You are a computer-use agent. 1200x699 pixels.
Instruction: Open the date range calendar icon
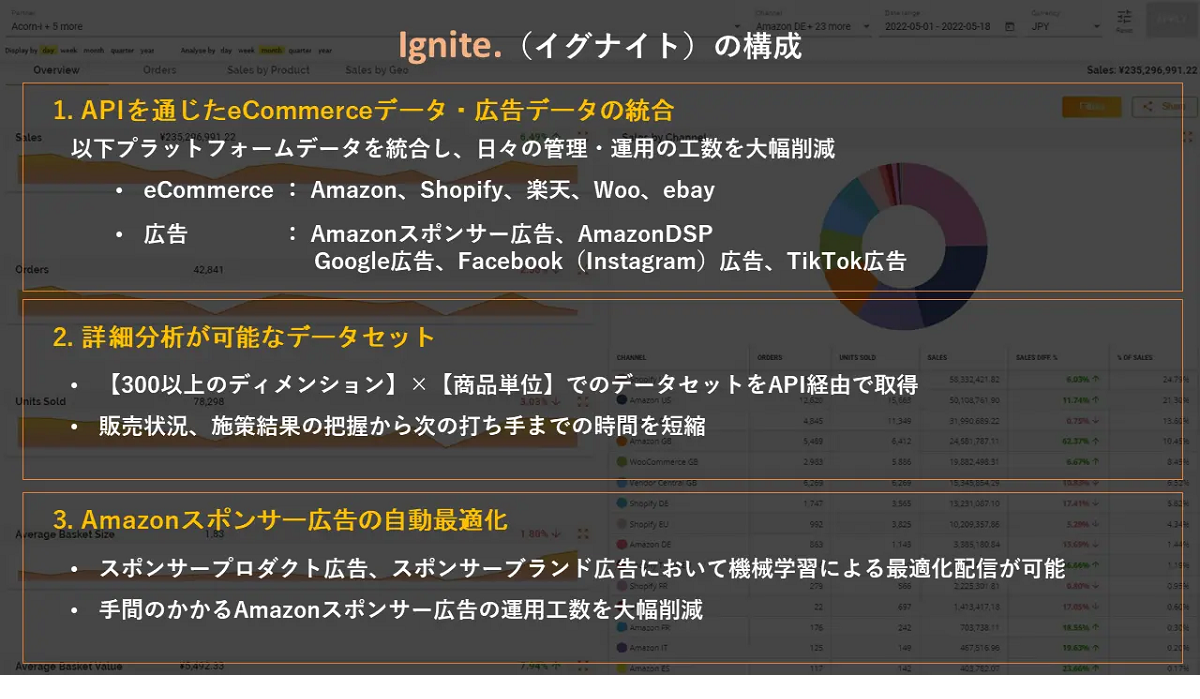point(1009,26)
